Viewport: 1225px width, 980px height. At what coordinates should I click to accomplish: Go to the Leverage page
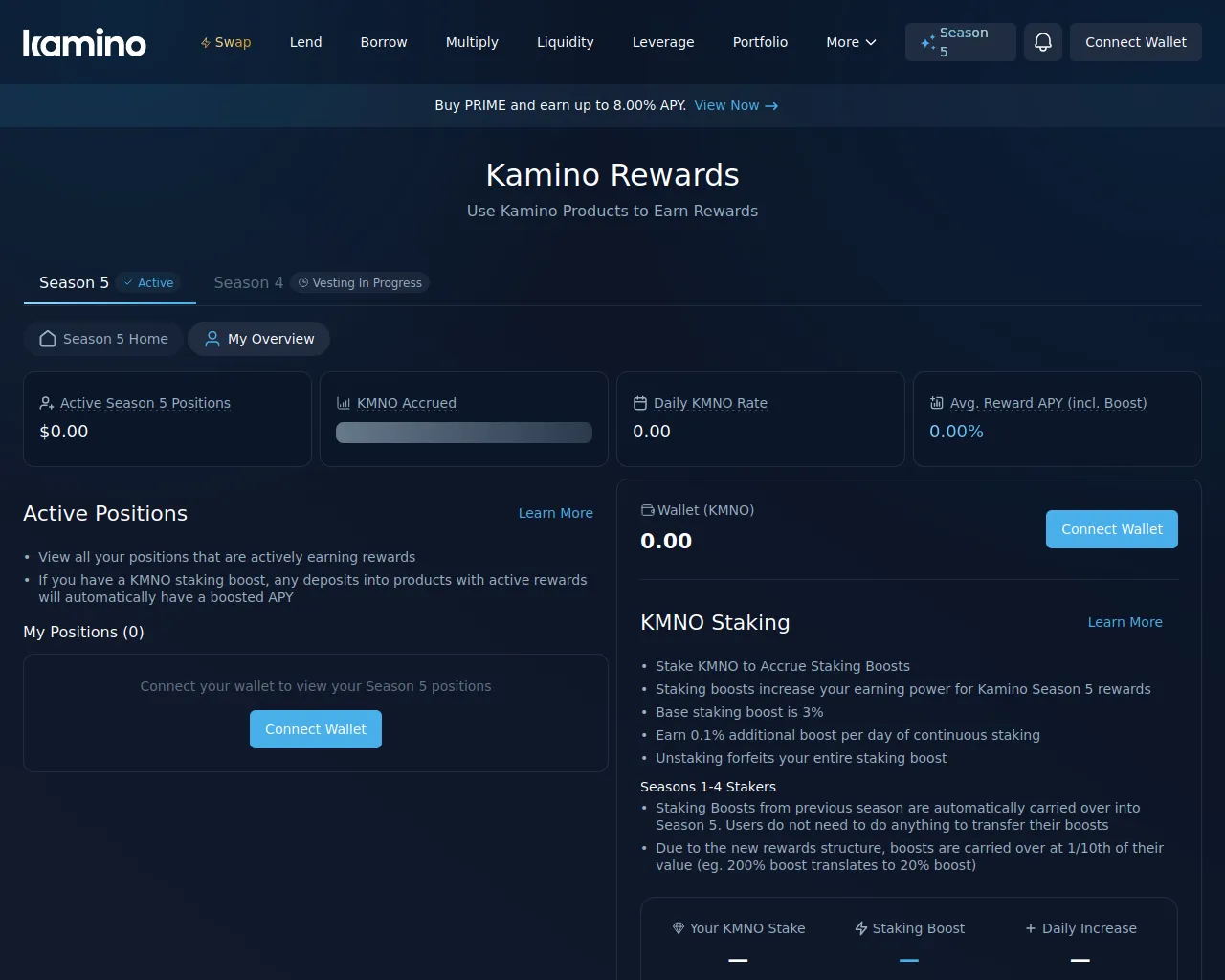(663, 42)
